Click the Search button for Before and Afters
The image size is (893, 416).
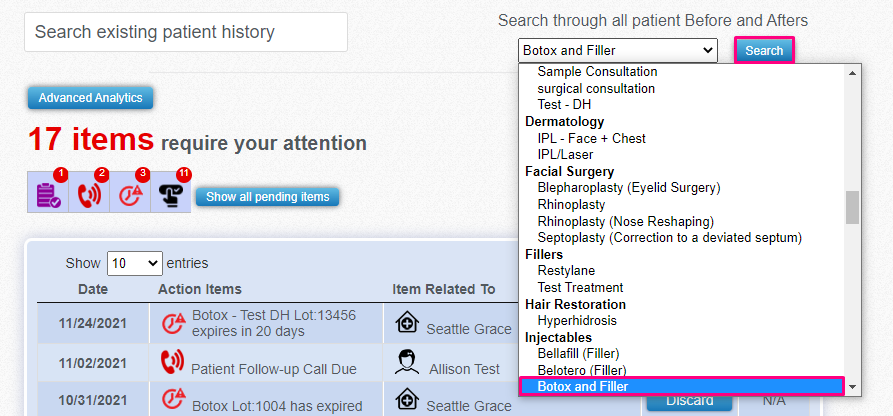[764, 51]
